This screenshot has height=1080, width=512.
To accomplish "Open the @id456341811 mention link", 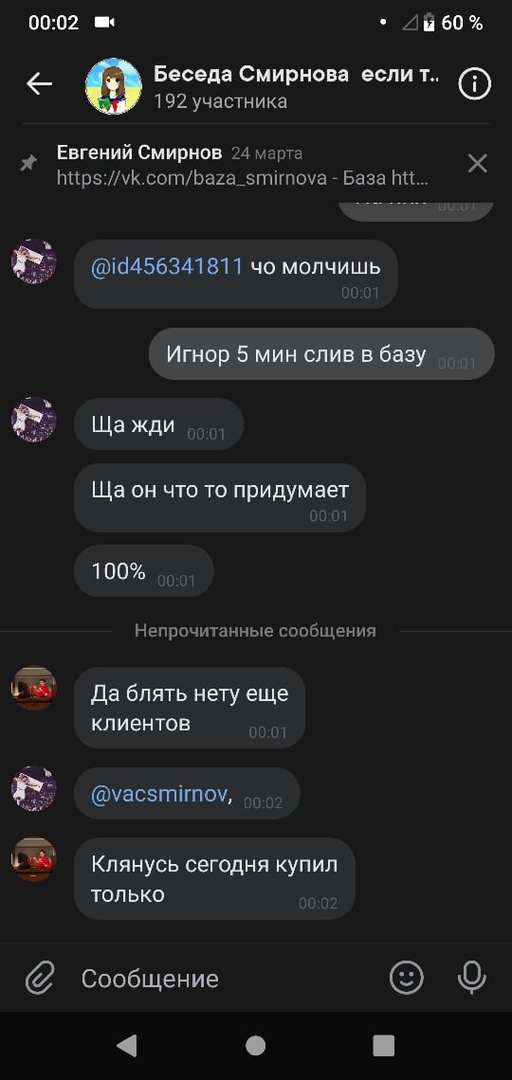I will point(167,267).
